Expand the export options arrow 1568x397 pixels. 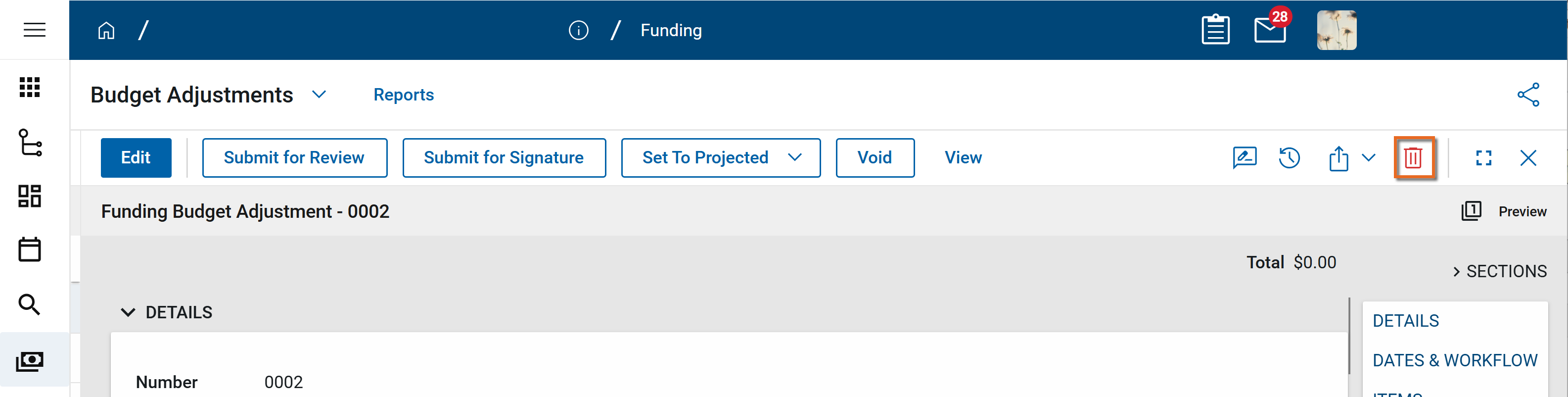(x=1368, y=158)
